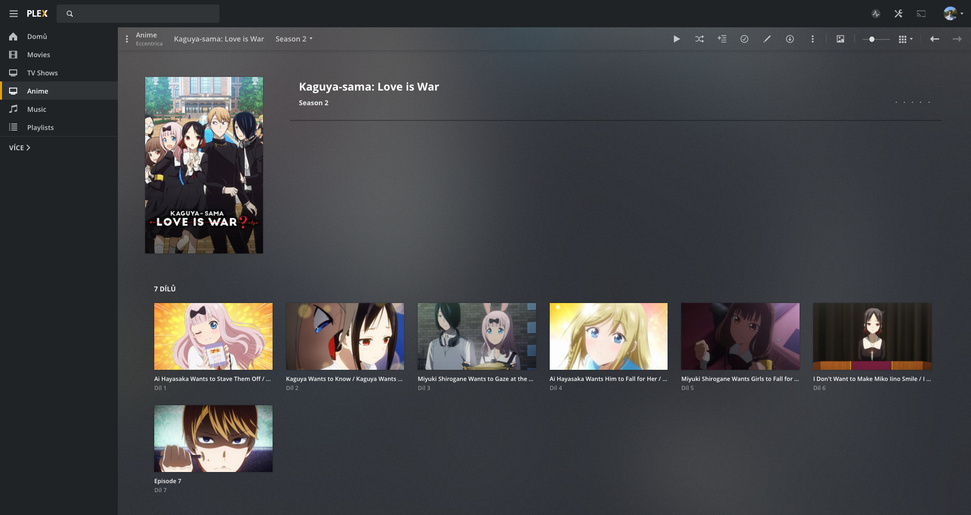Open episode 6 thumbnail I Don't Want to Make
971x515 pixels.
tap(873, 336)
